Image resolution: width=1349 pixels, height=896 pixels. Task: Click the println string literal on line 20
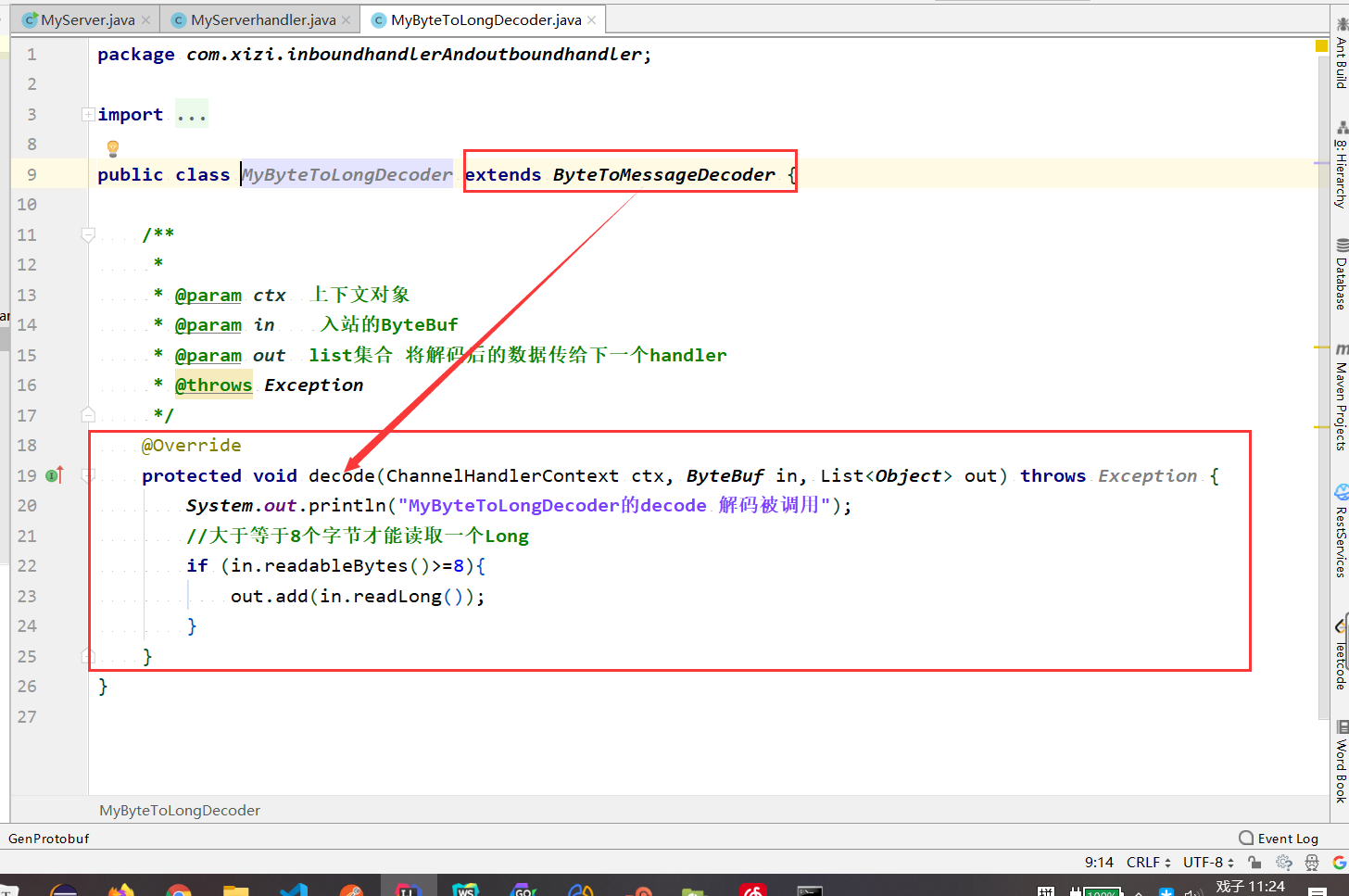tap(613, 506)
